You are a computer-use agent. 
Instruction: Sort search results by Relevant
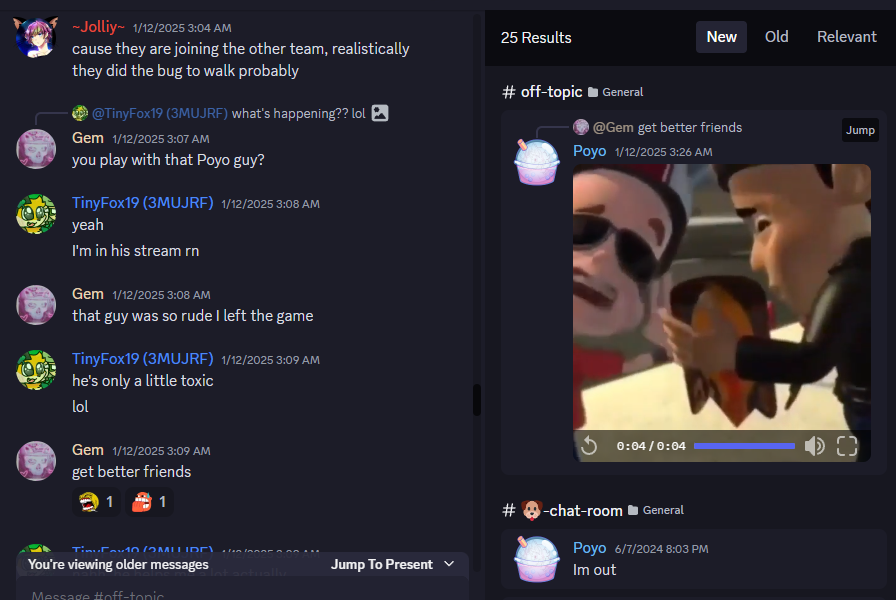point(846,37)
